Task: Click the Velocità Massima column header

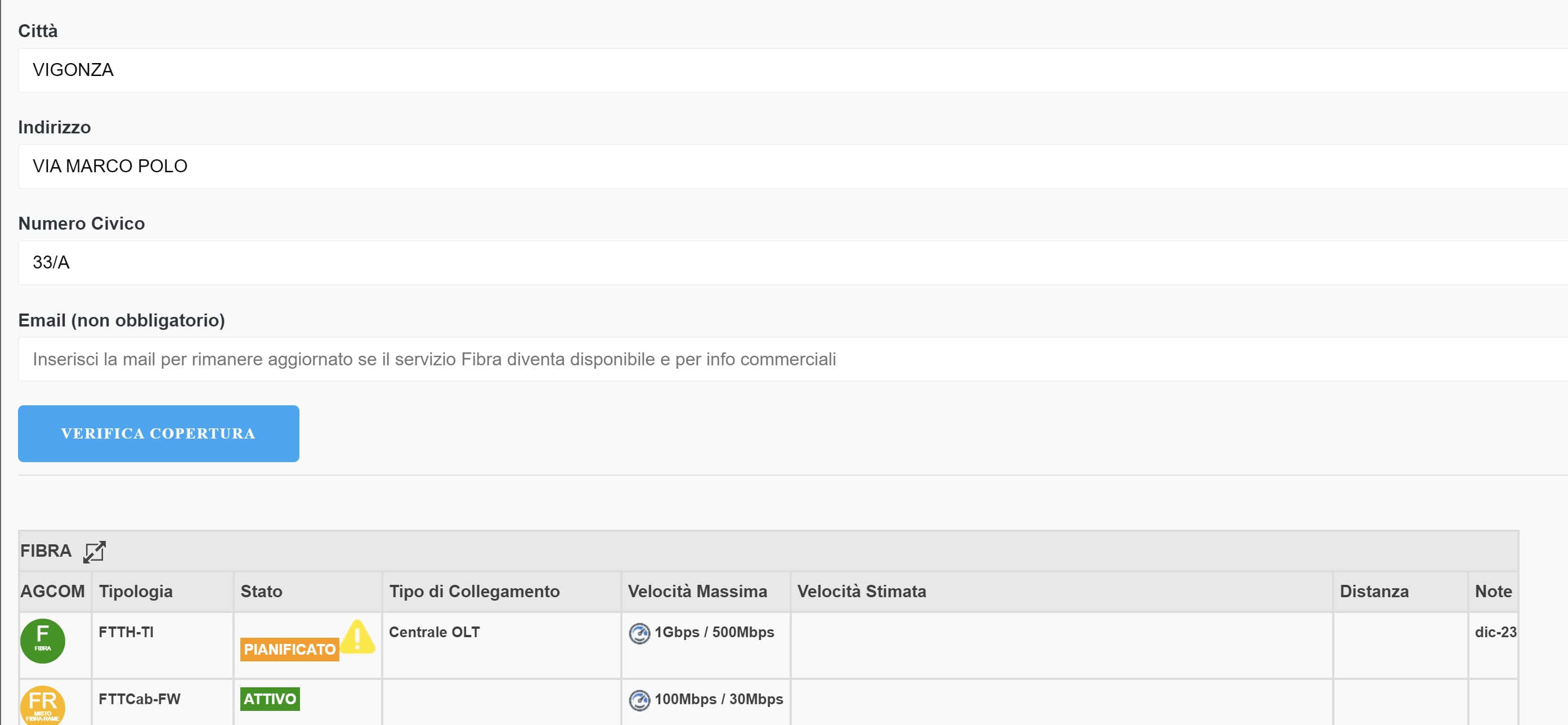Action: (x=697, y=591)
